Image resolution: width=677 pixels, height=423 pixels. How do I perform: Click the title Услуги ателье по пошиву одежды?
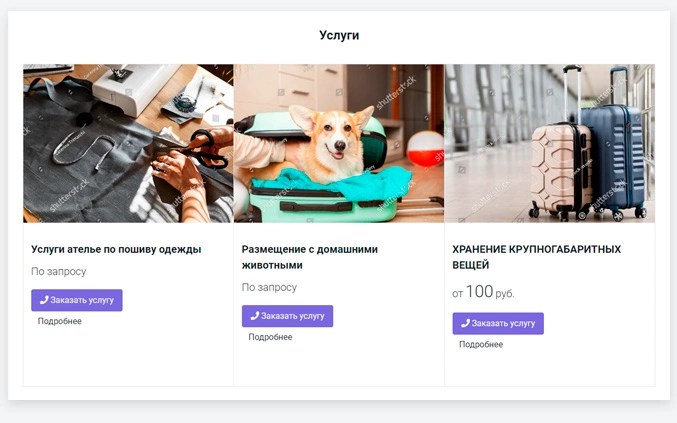pos(116,249)
